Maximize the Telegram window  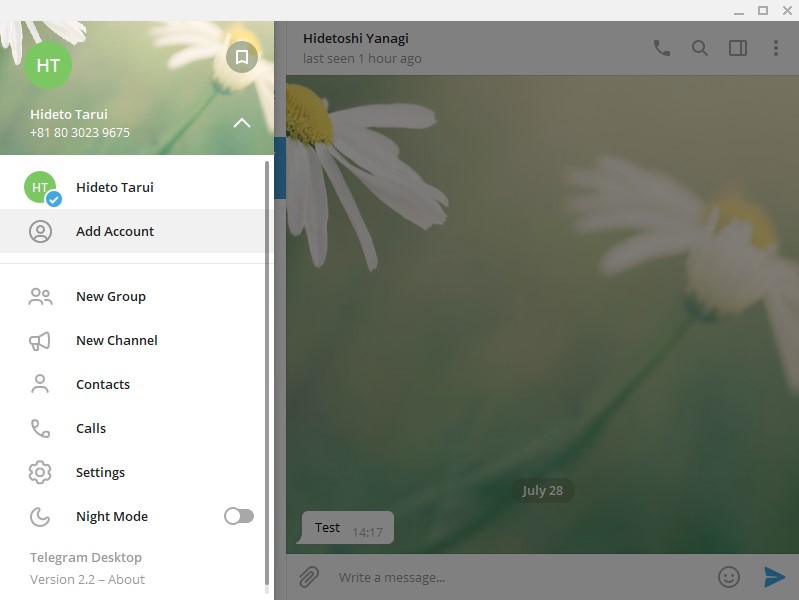click(x=763, y=10)
